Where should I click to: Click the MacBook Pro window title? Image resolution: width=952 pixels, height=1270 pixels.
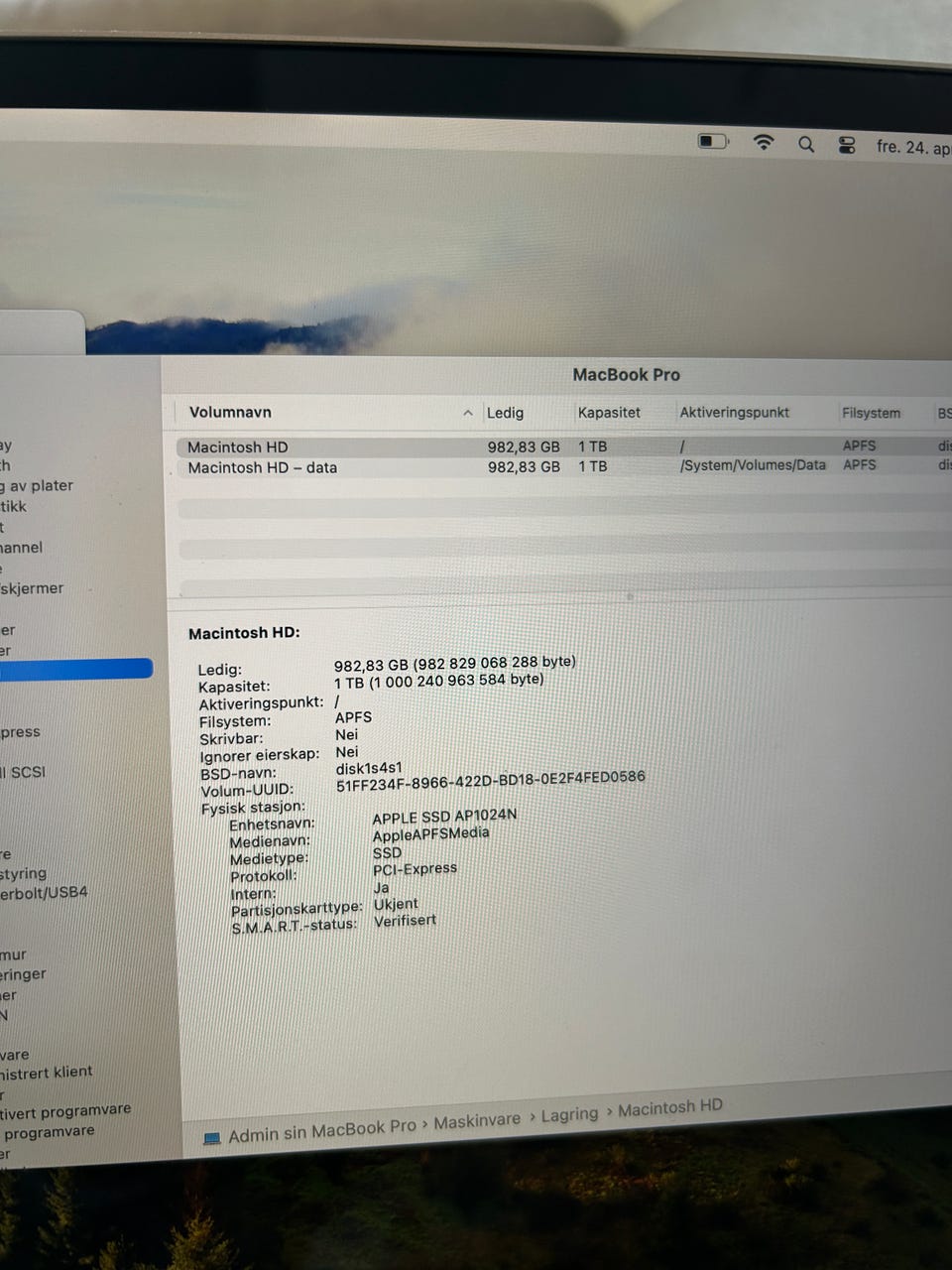pyautogui.click(x=627, y=375)
